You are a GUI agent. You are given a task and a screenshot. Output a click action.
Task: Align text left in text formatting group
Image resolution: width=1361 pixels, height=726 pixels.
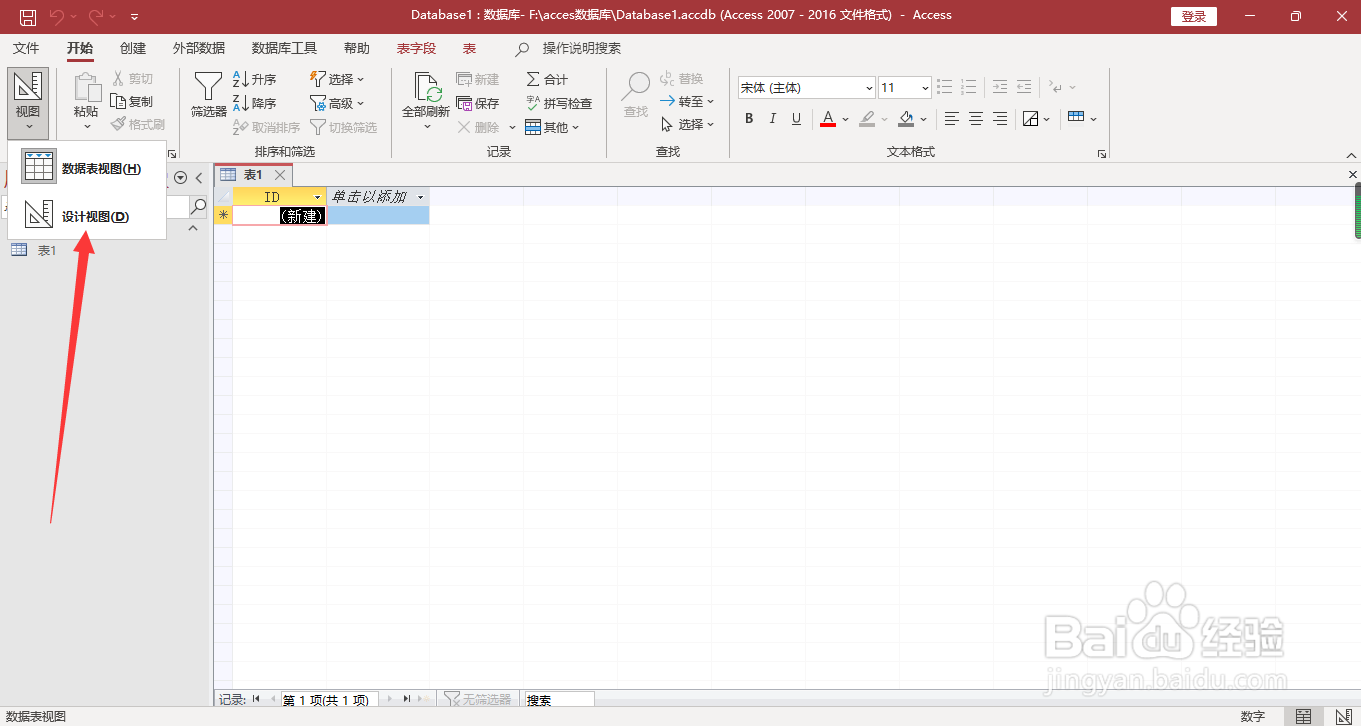pos(952,119)
